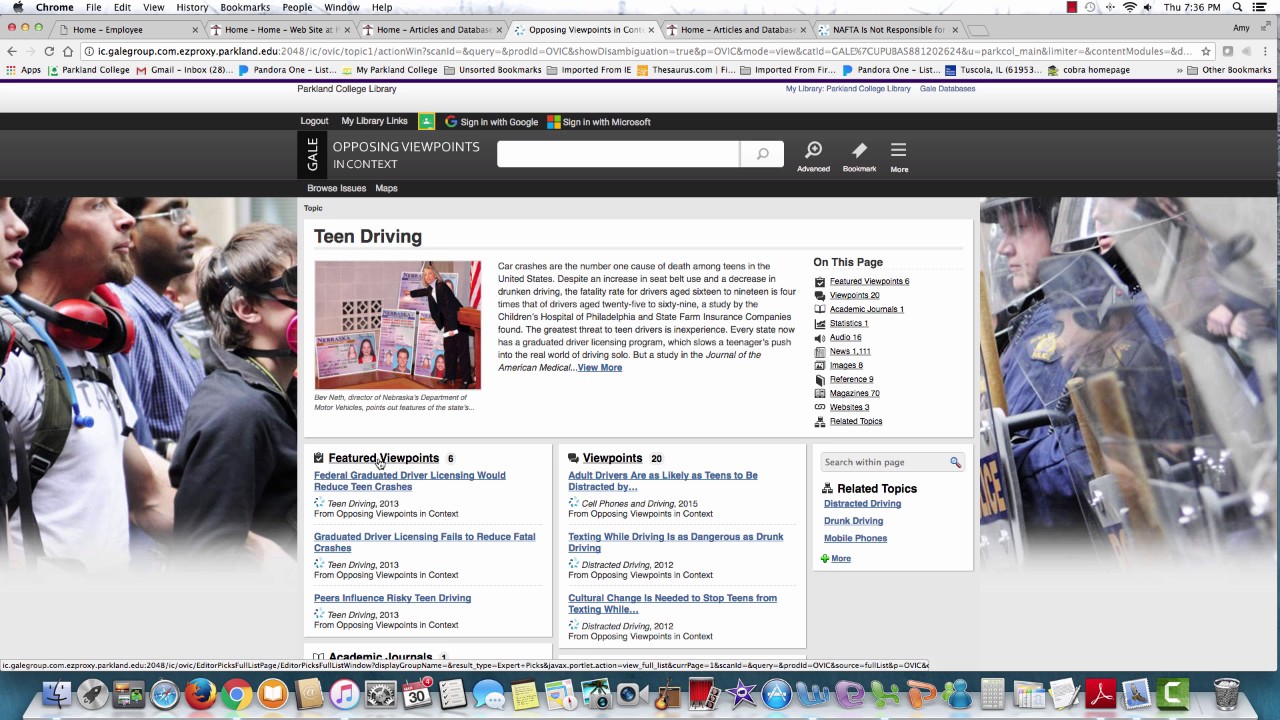Click the Gale logo
Viewport: 1280px width, 720px height.
312,155
